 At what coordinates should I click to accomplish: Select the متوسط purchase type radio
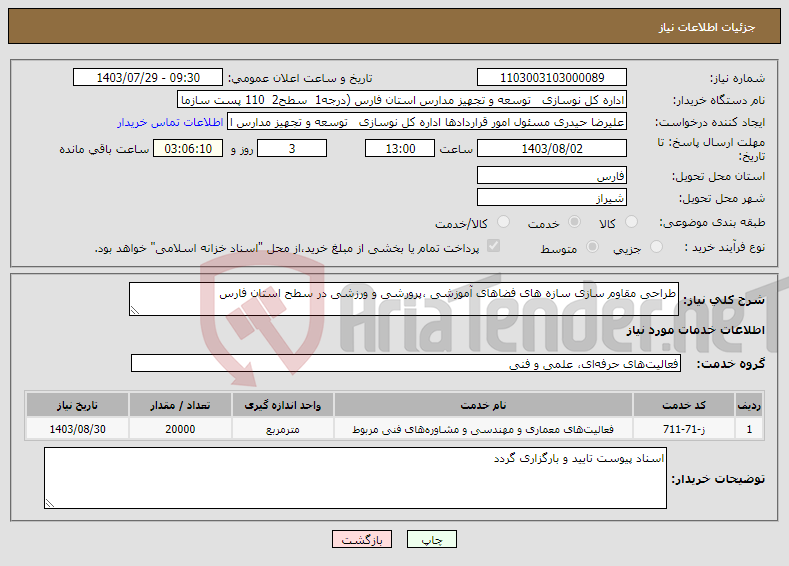593,247
